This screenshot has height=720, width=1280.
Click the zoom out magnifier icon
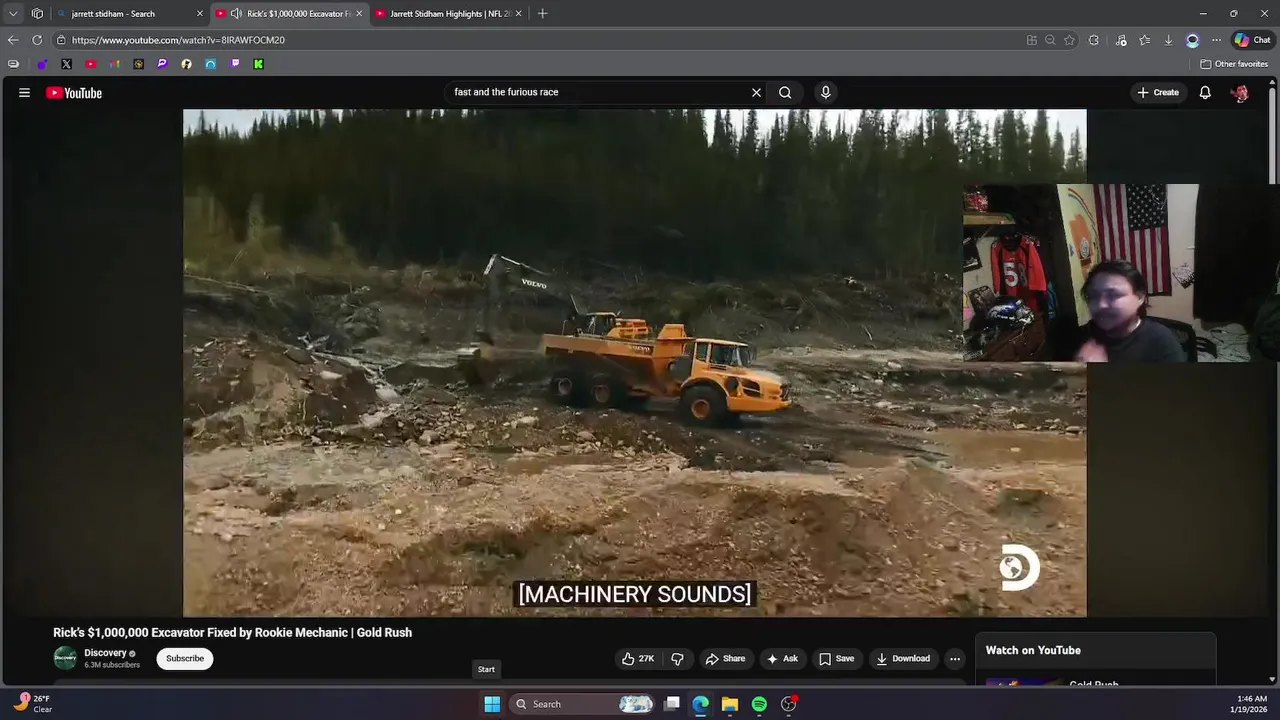[1050, 40]
